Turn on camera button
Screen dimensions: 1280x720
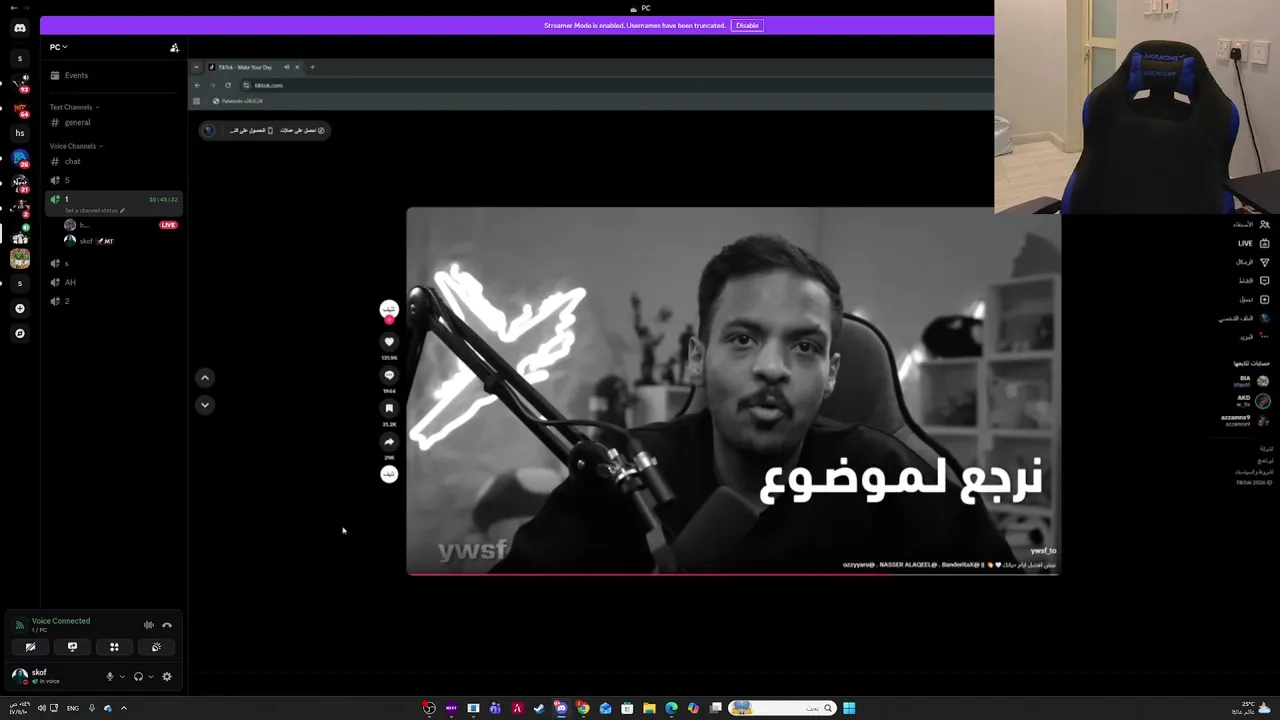30,647
